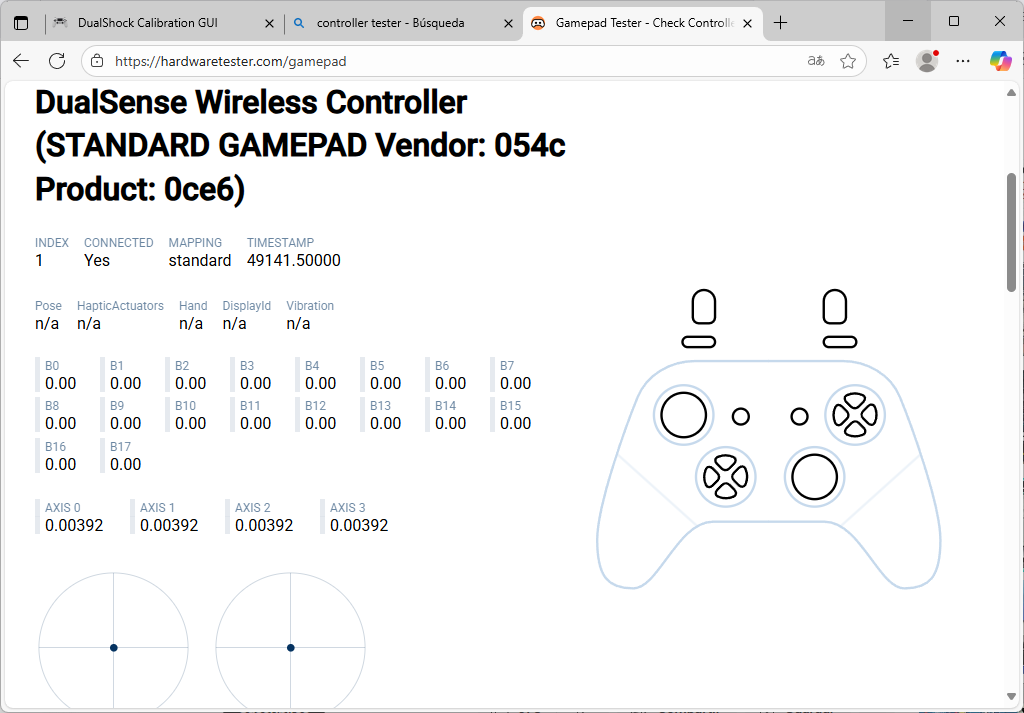Click the left stick axis circle dot
The image size is (1024, 713).
click(114, 648)
